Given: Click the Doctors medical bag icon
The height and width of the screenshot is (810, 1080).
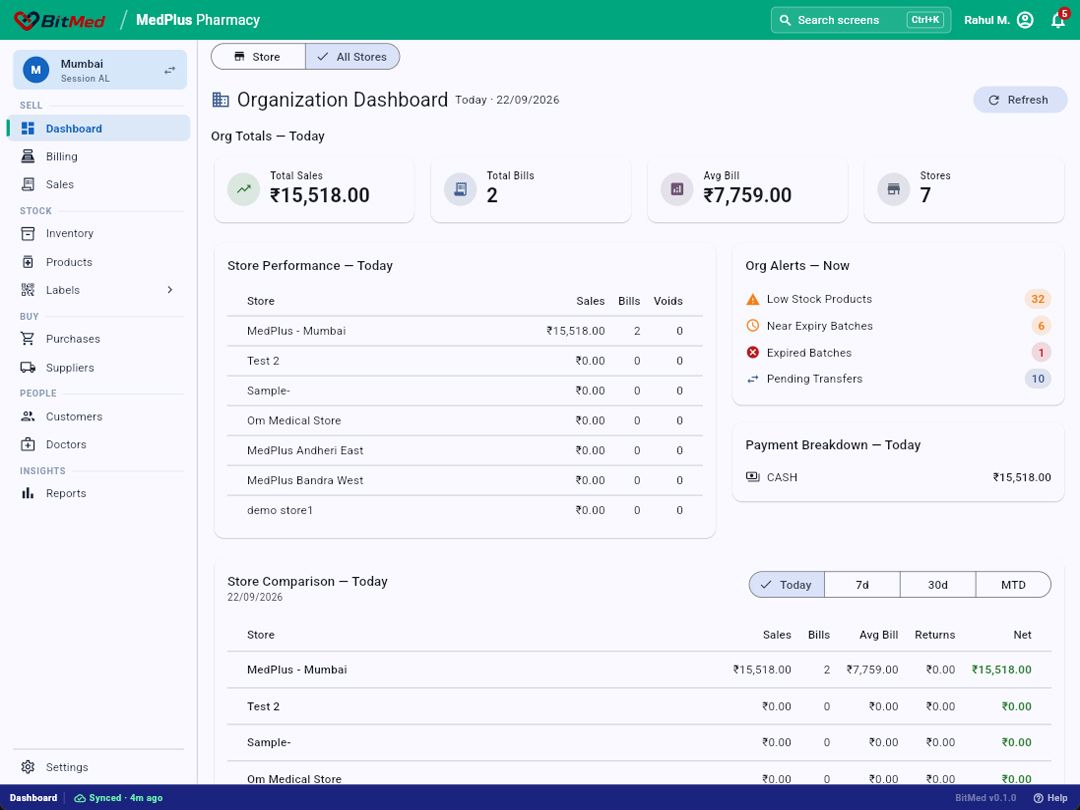Looking at the screenshot, I should pos(28,444).
